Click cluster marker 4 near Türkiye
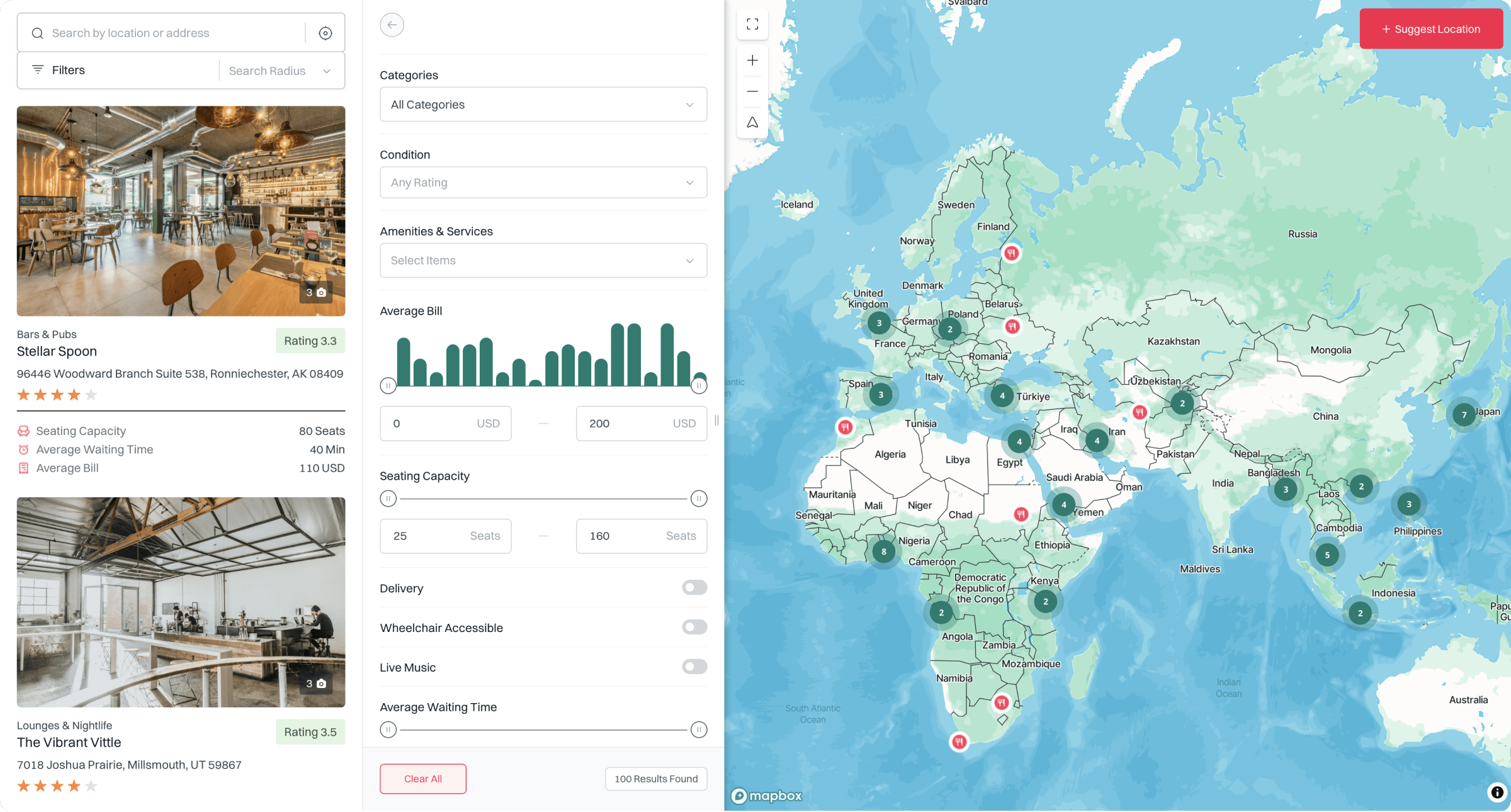Image resolution: width=1511 pixels, height=812 pixels. [x=1002, y=395]
